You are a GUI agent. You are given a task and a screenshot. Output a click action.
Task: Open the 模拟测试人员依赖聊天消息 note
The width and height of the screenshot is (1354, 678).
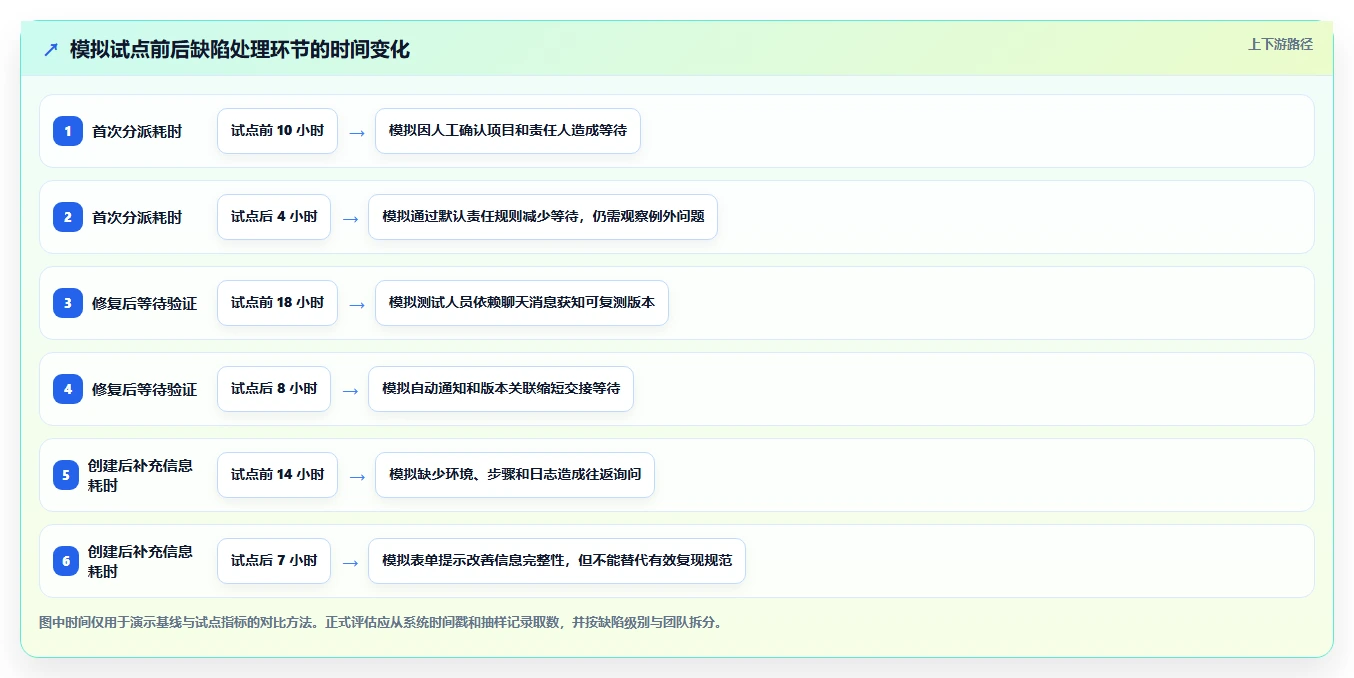522,303
